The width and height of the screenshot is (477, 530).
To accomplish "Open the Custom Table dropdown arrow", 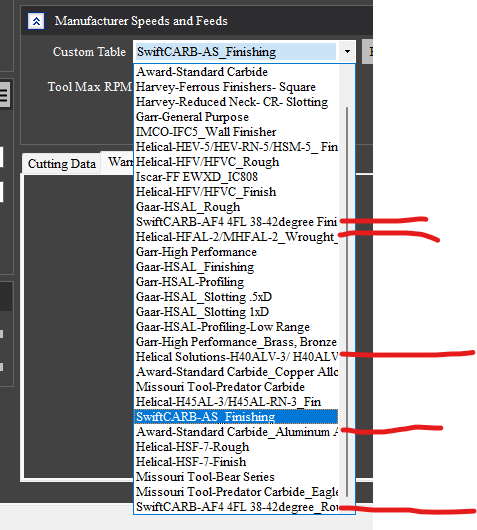I will coord(347,52).
